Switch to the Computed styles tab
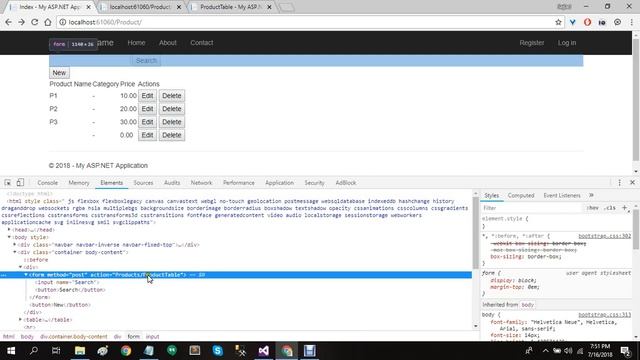Viewport: 640px width, 360px height. click(x=521, y=196)
